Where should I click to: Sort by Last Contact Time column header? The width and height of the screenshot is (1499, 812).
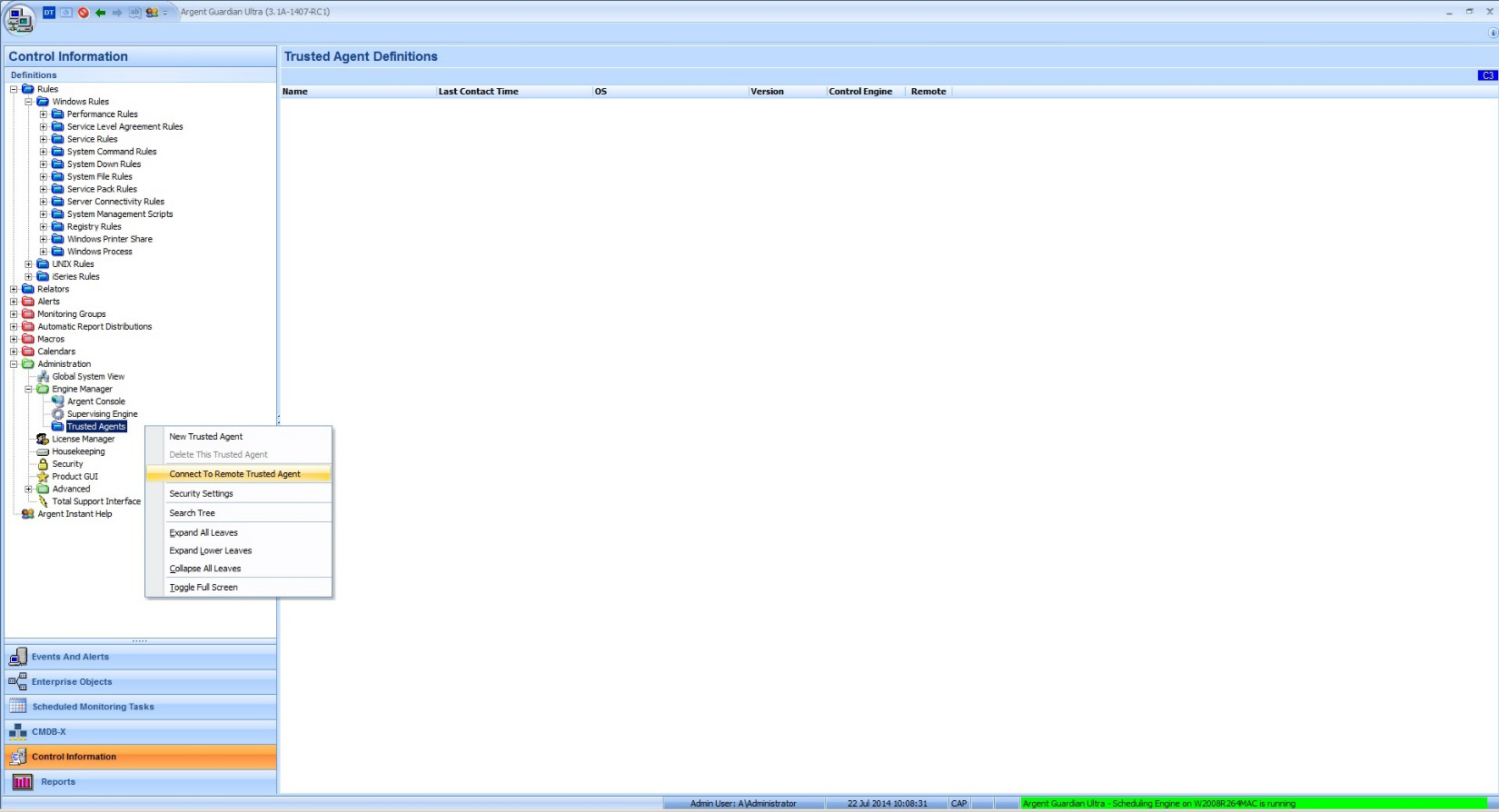478,92
